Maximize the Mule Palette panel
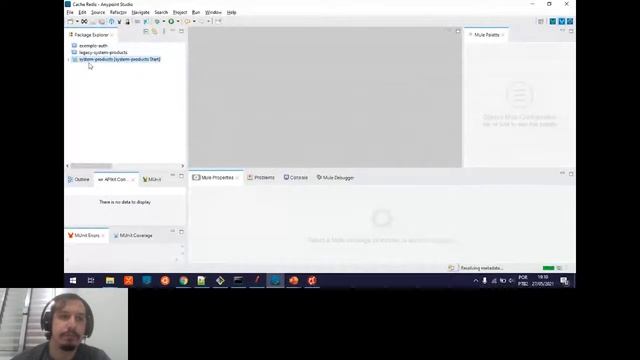The image size is (640, 360). [571, 31]
